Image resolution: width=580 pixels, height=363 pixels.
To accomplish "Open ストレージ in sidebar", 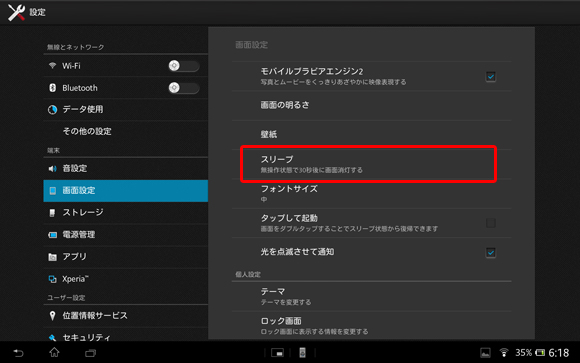I will (125, 213).
